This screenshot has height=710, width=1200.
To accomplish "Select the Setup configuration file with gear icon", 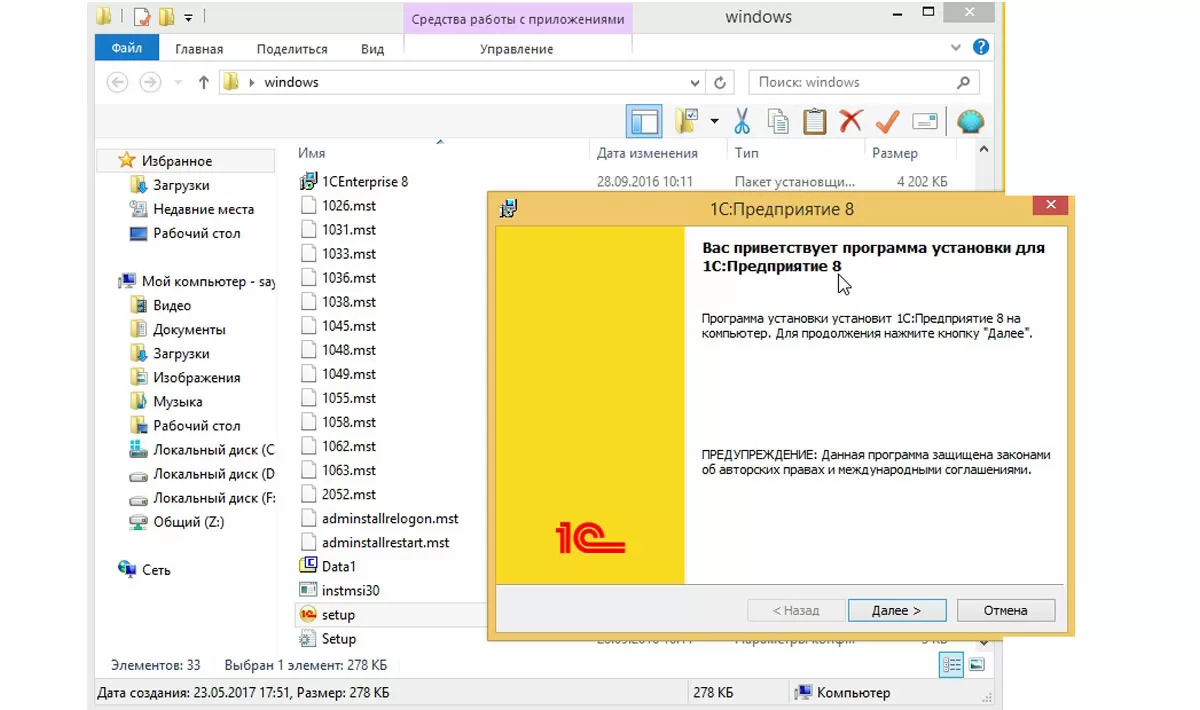I will click(328, 639).
